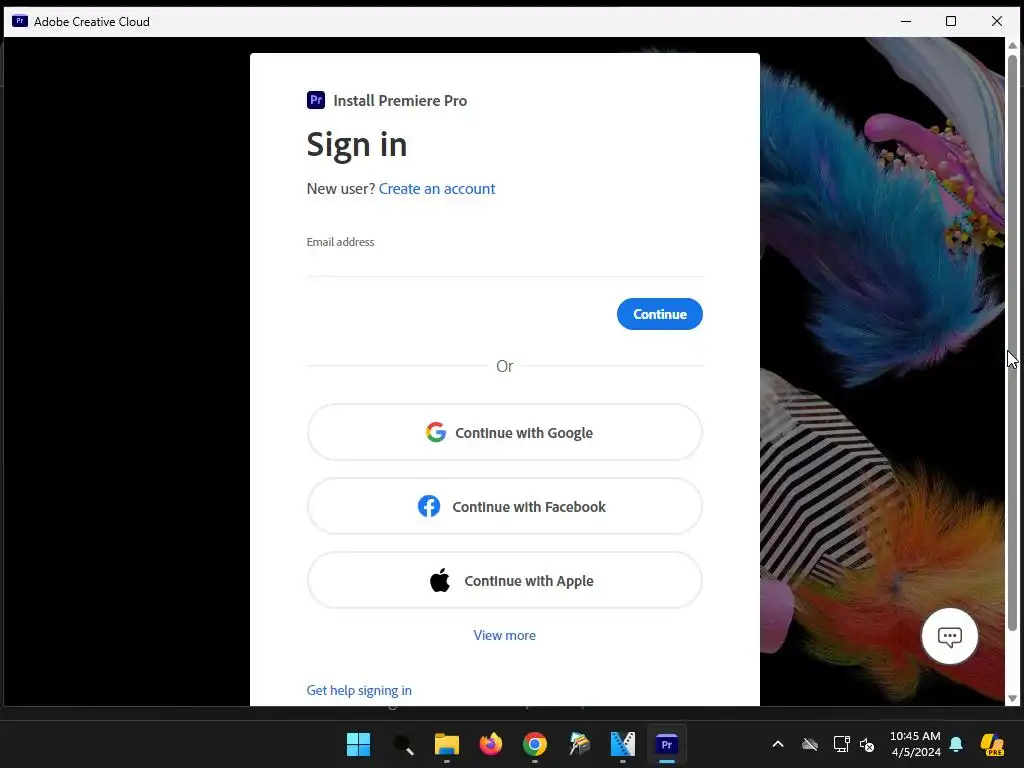Click the vertical scrollbar thumb
Viewport: 1024px width, 768px height.
click(1012, 343)
